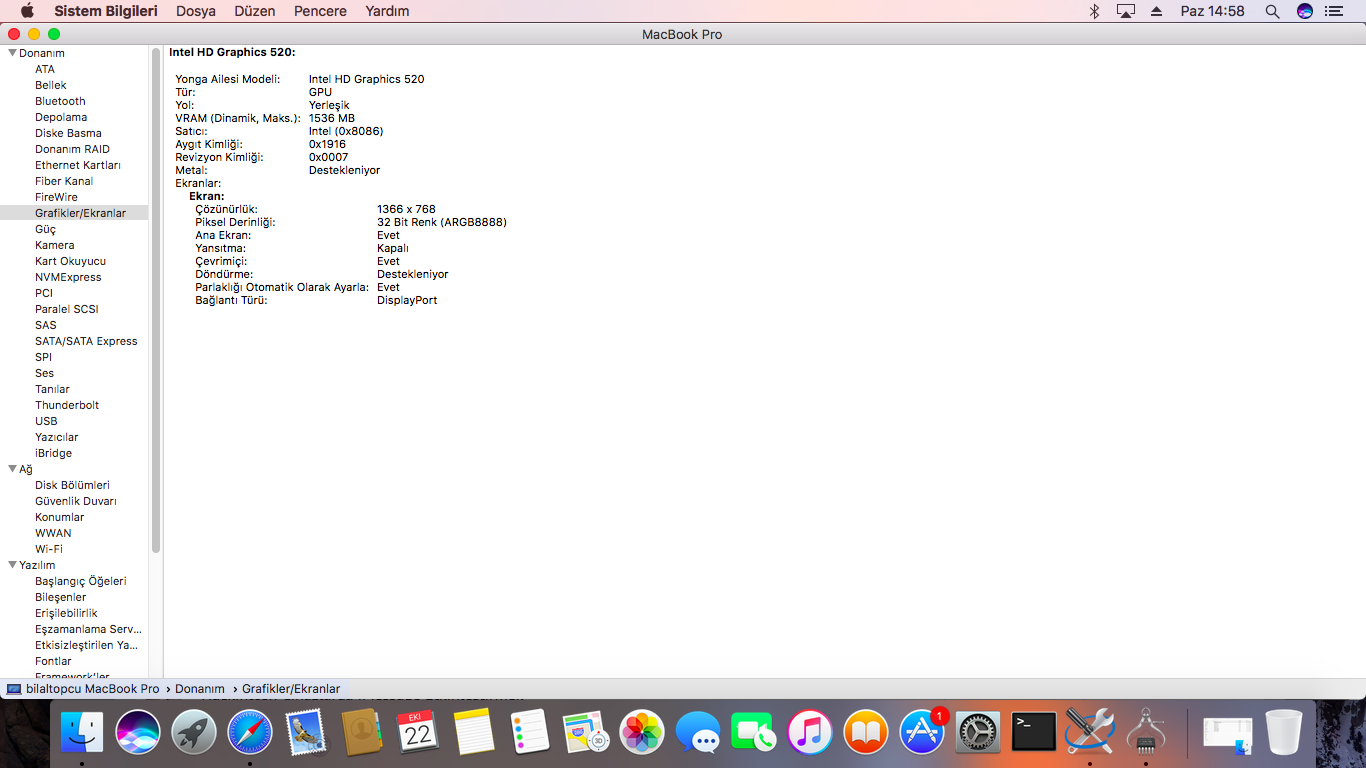
Task: Select Thunderbolt in hardware list
Action: pos(67,405)
